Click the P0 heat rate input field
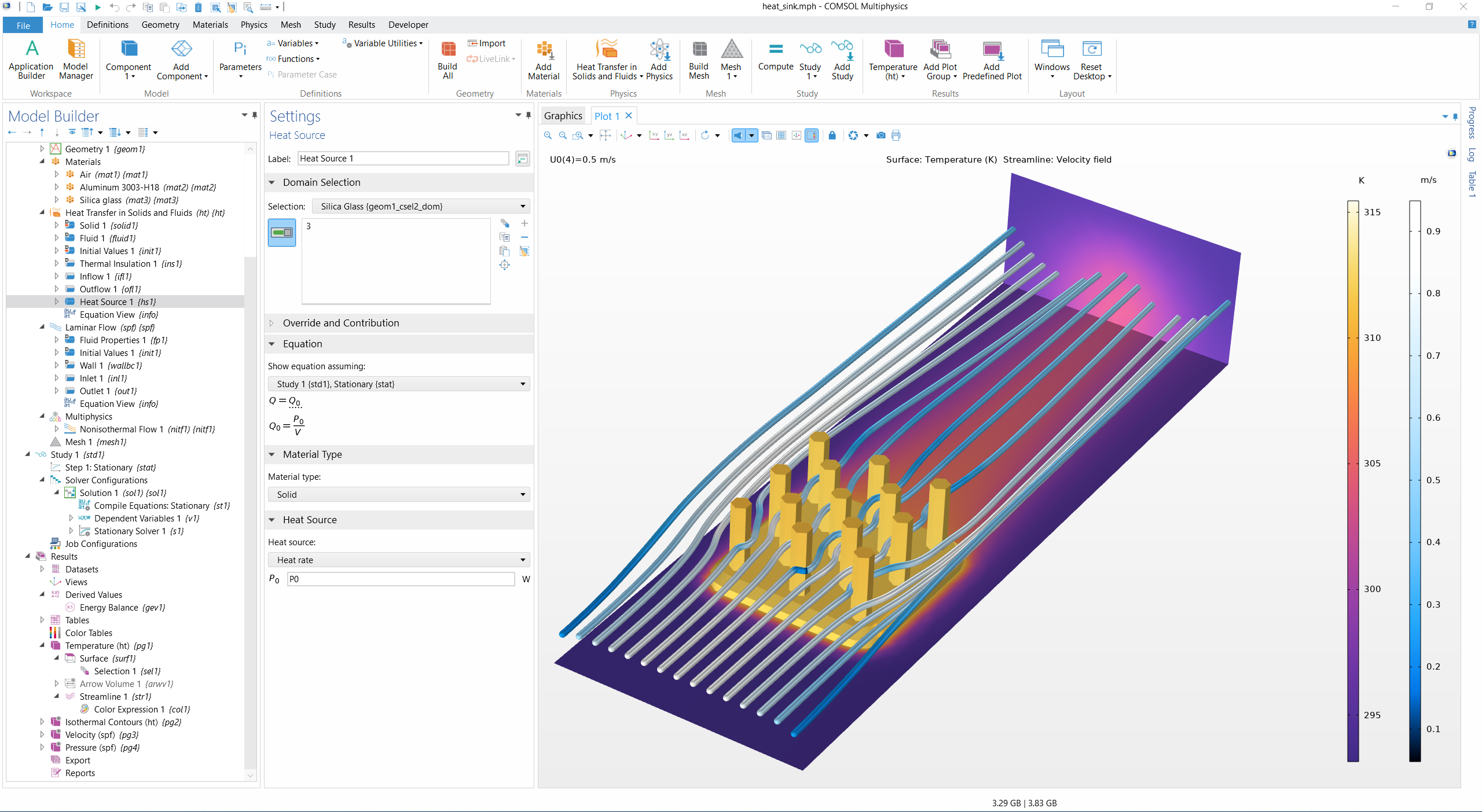This screenshot has height=812, width=1482. coord(401,579)
